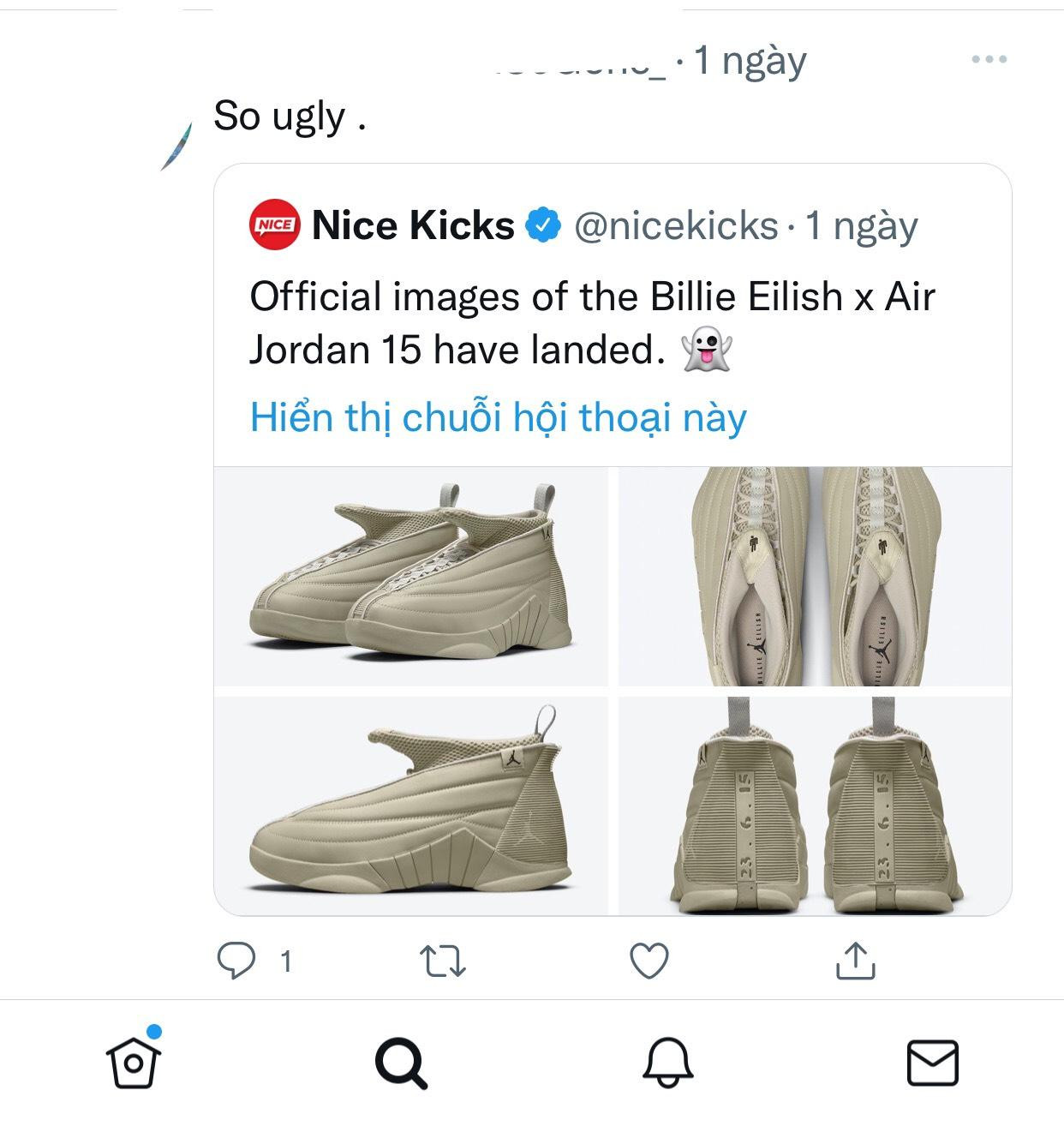Tap the share upload icon
This screenshot has height=1126, width=1064.
[x=855, y=961]
